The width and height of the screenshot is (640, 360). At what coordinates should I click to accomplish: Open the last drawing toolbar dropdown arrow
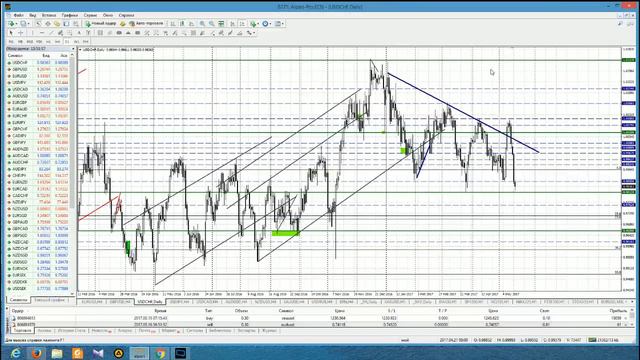pyautogui.click(x=254, y=33)
